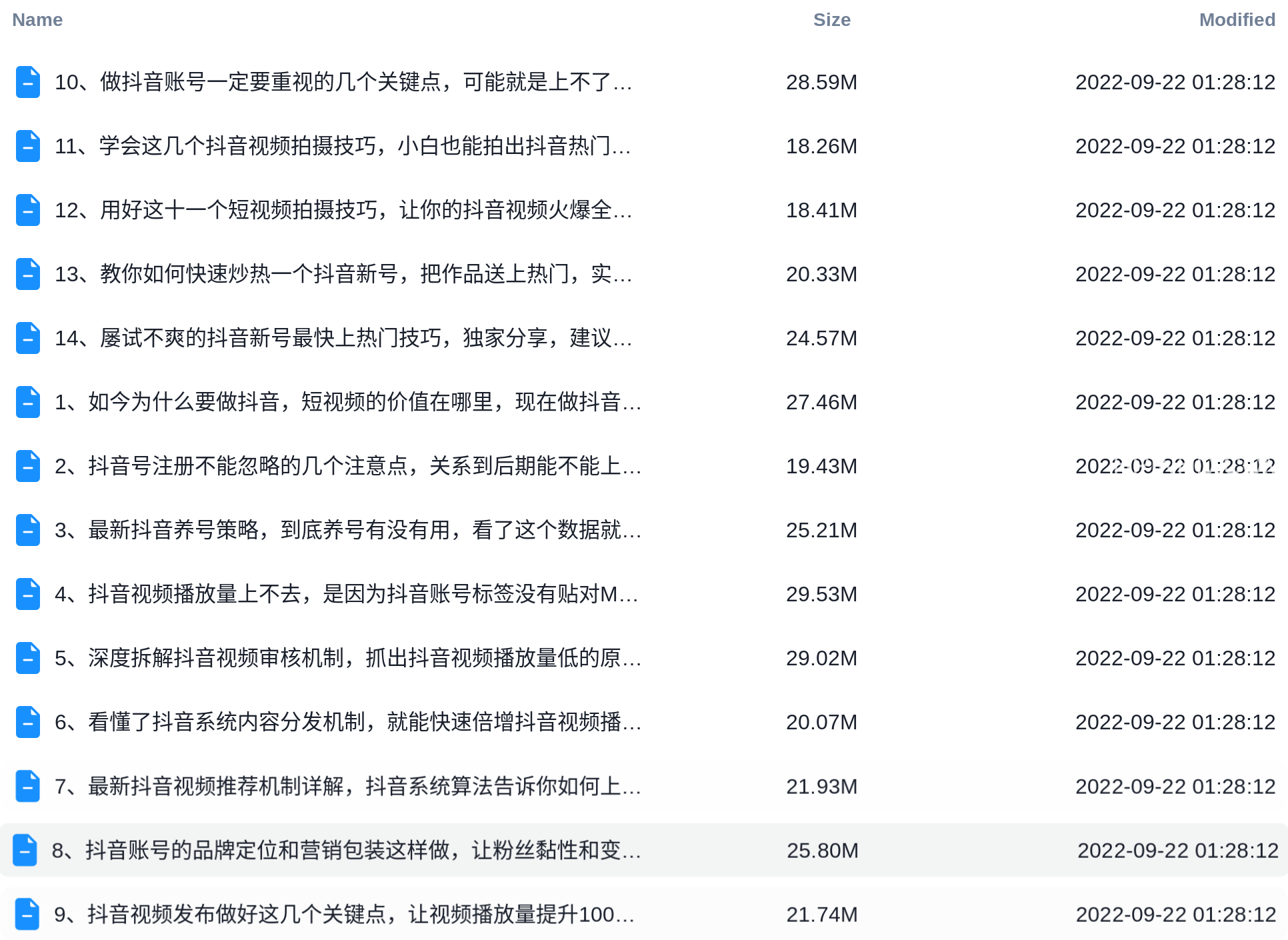Open file 7、最新抖音视频推荐机制详解

pos(348,786)
